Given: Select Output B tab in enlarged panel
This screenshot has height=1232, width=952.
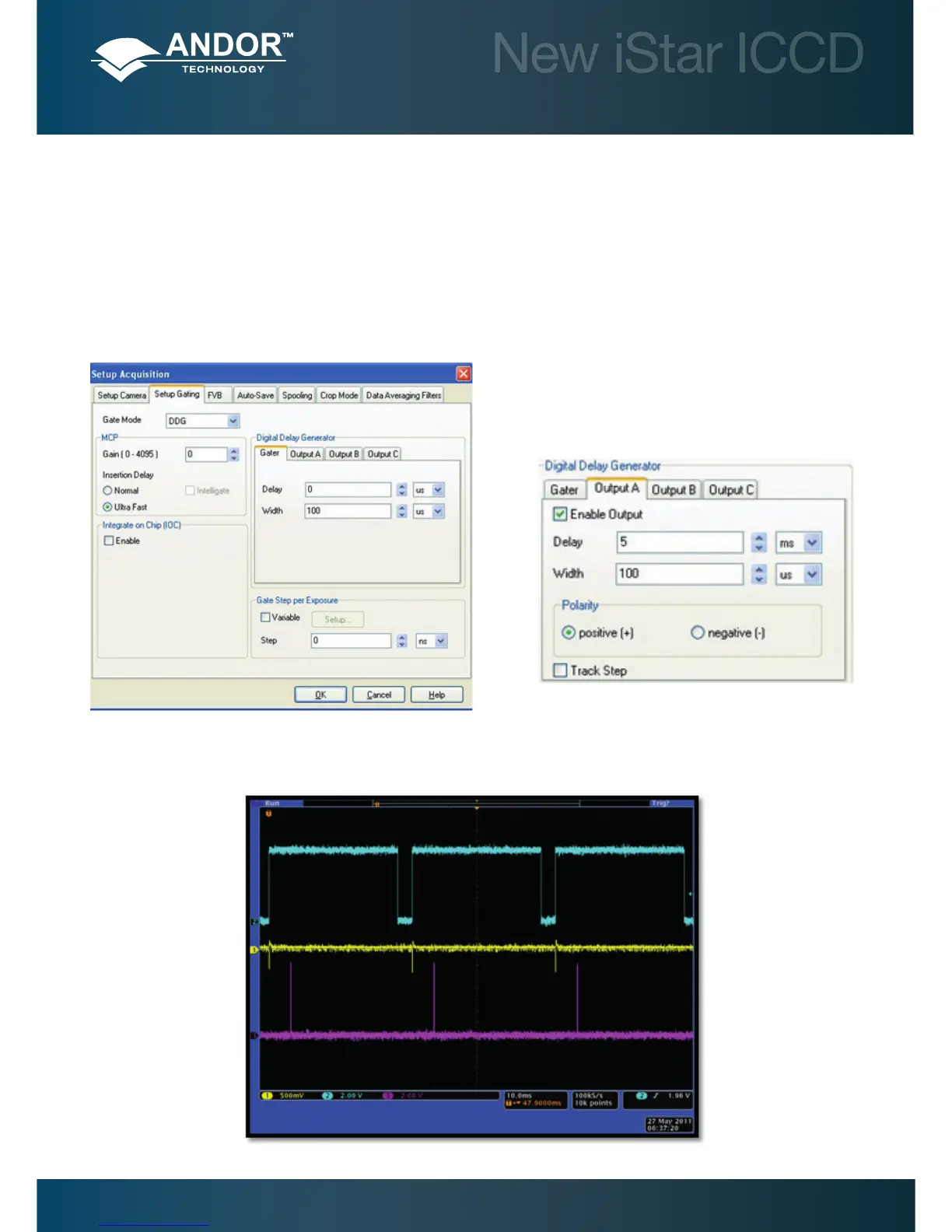Looking at the screenshot, I should pyautogui.click(x=674, y=489).
